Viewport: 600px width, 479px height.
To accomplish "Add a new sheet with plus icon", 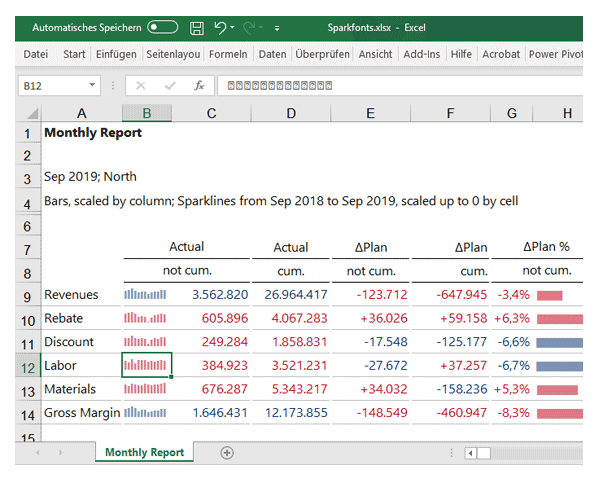I will click(x=227, y=453).
